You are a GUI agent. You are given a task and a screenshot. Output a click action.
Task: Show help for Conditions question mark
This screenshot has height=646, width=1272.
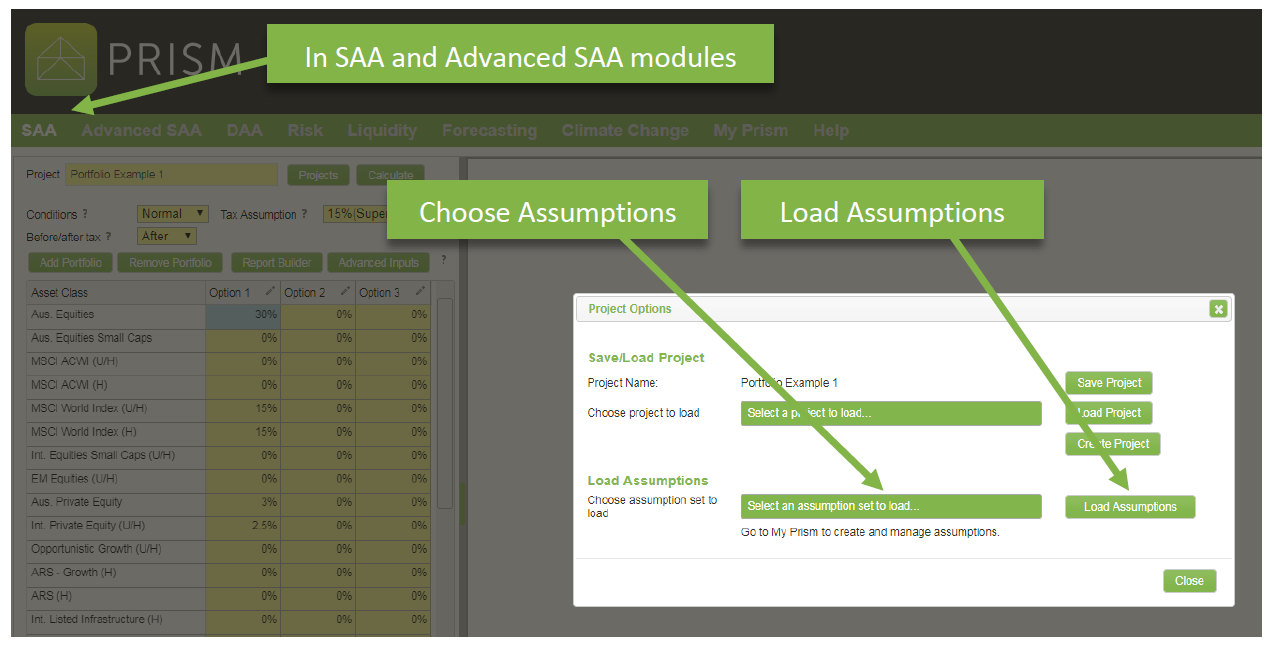(x=85, y=214)
